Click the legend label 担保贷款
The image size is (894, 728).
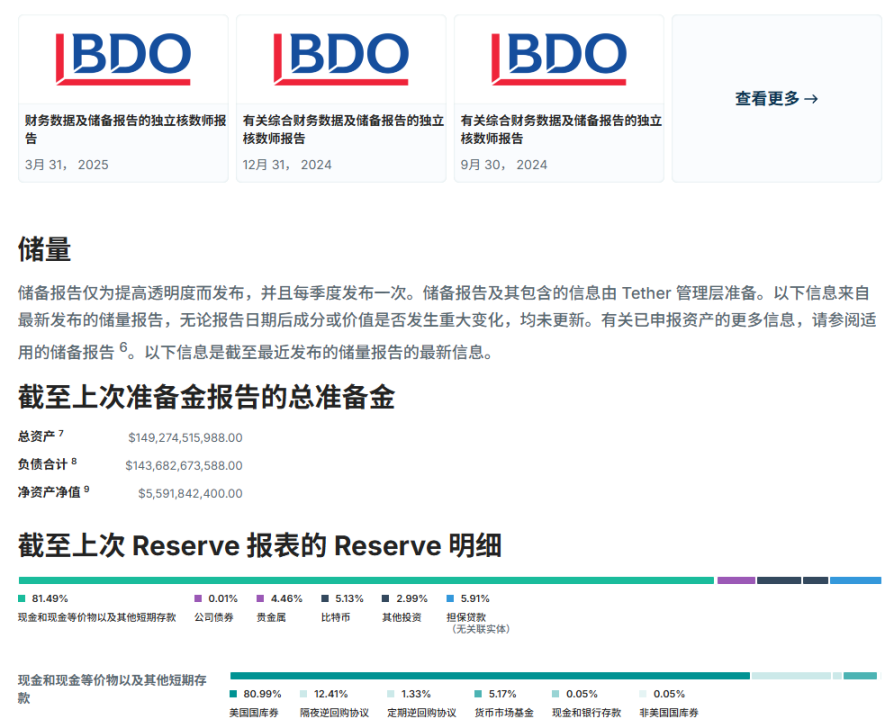coord(466,617)
